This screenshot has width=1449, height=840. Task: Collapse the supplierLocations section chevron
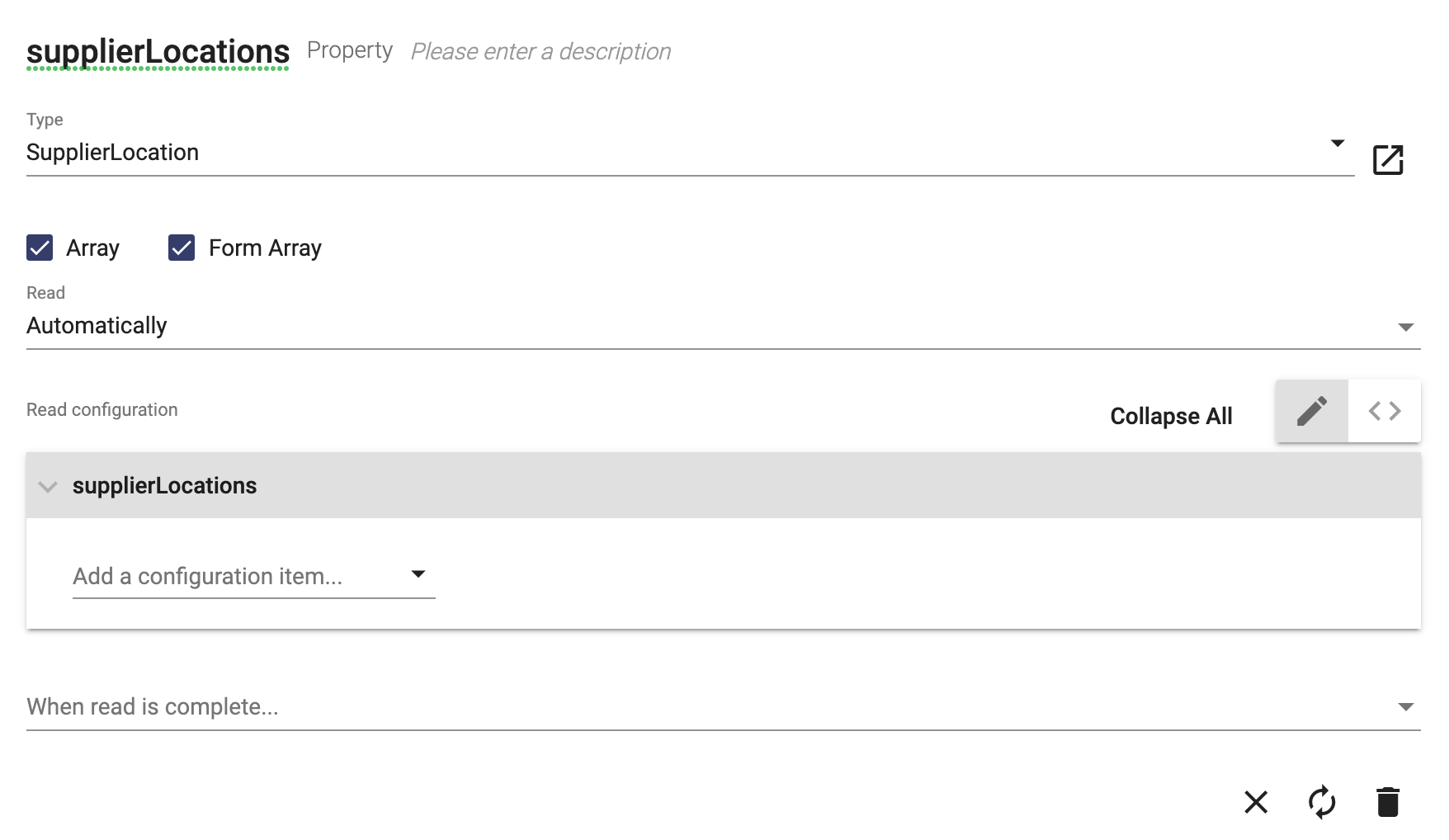pyautogui.click(x=48, y=487)
